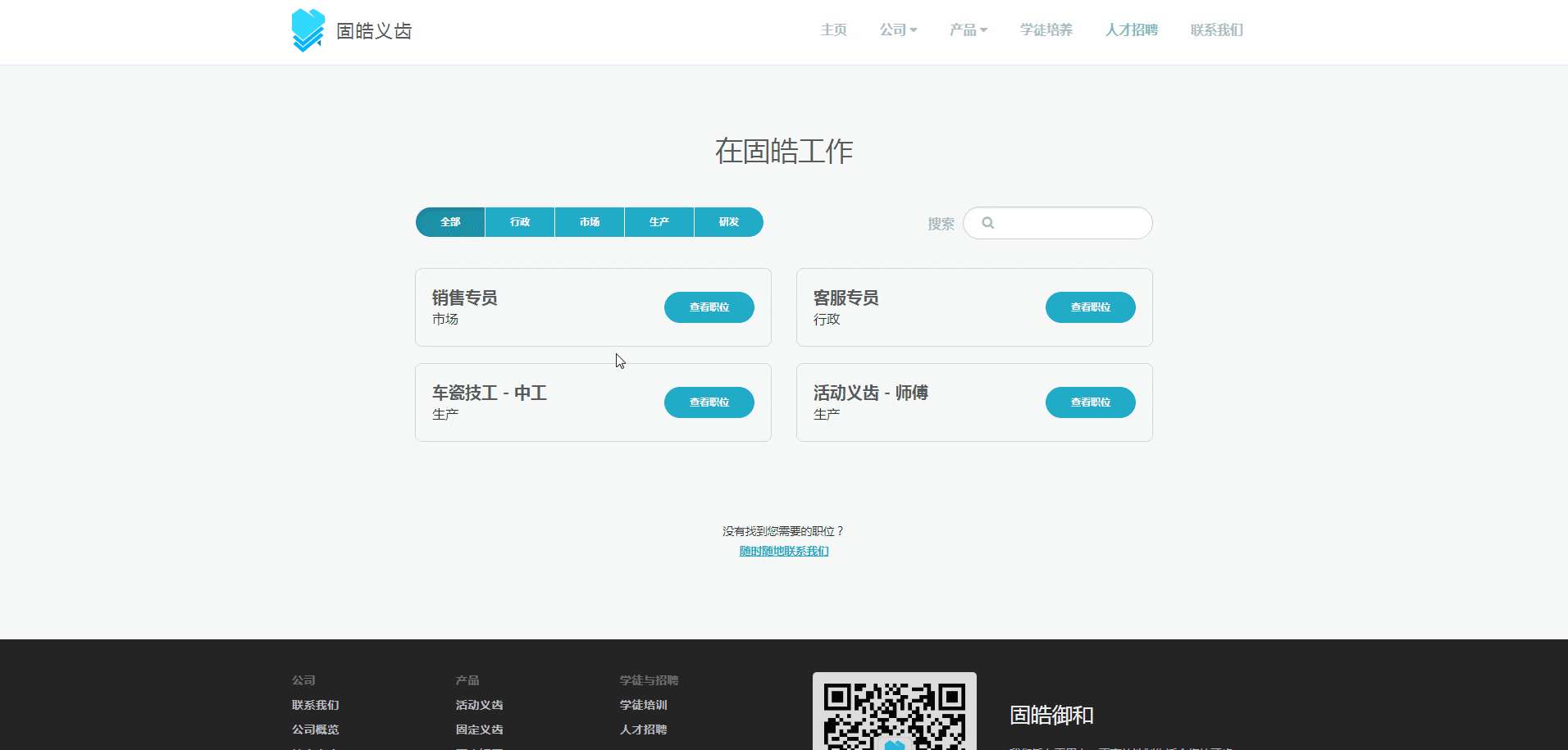
Task: Click in the job search field
Action: 1066,223
